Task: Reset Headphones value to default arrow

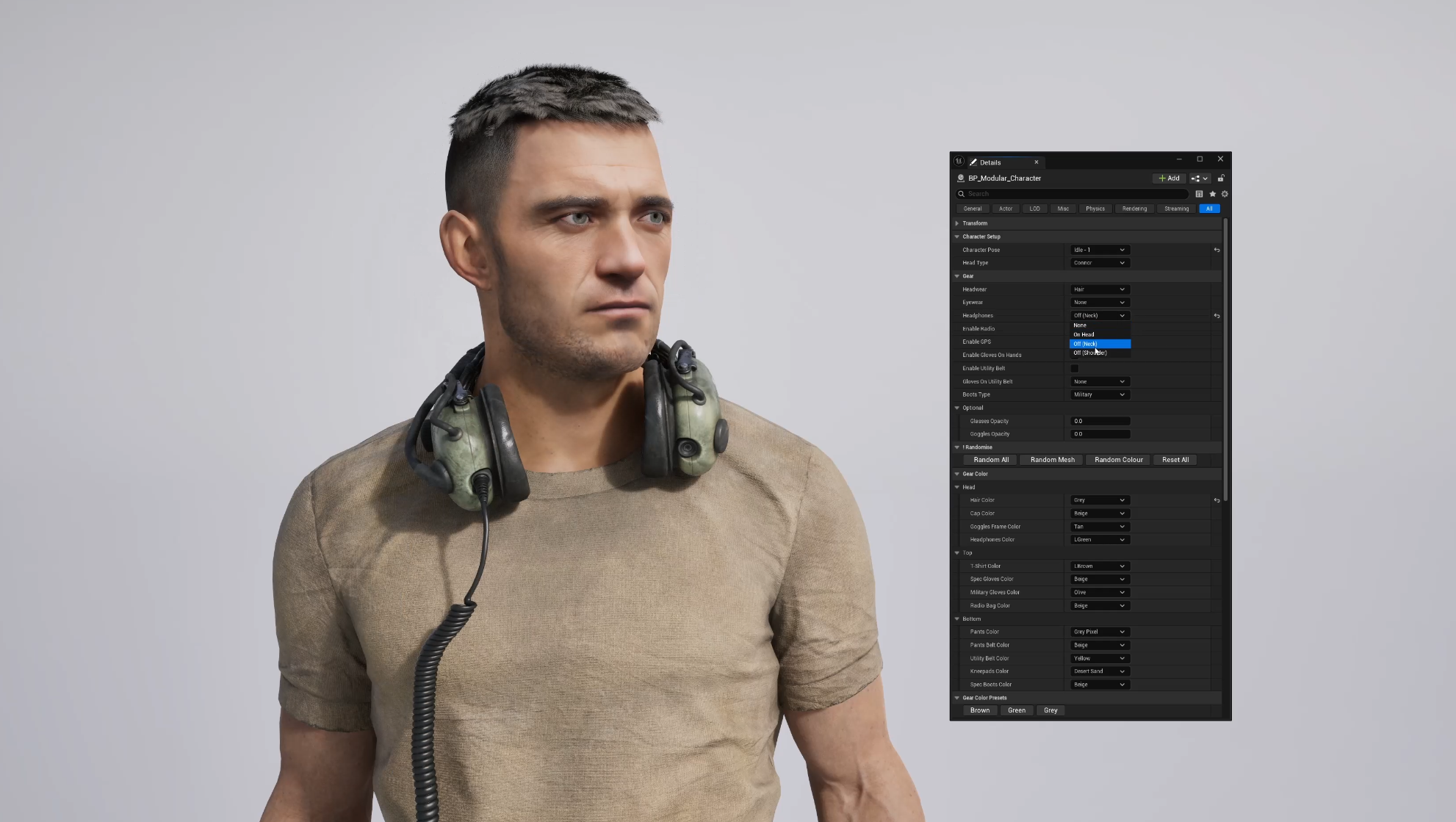Action: [1217, 316]
